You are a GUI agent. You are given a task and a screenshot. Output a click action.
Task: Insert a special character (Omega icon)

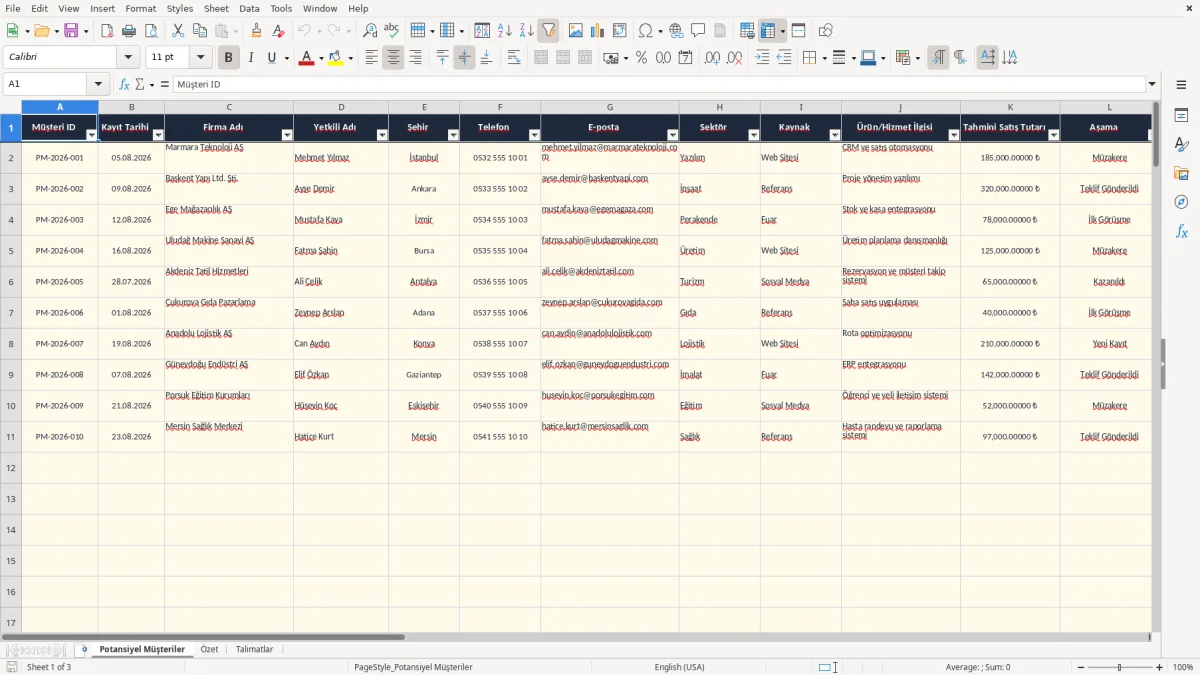(645, 31)
